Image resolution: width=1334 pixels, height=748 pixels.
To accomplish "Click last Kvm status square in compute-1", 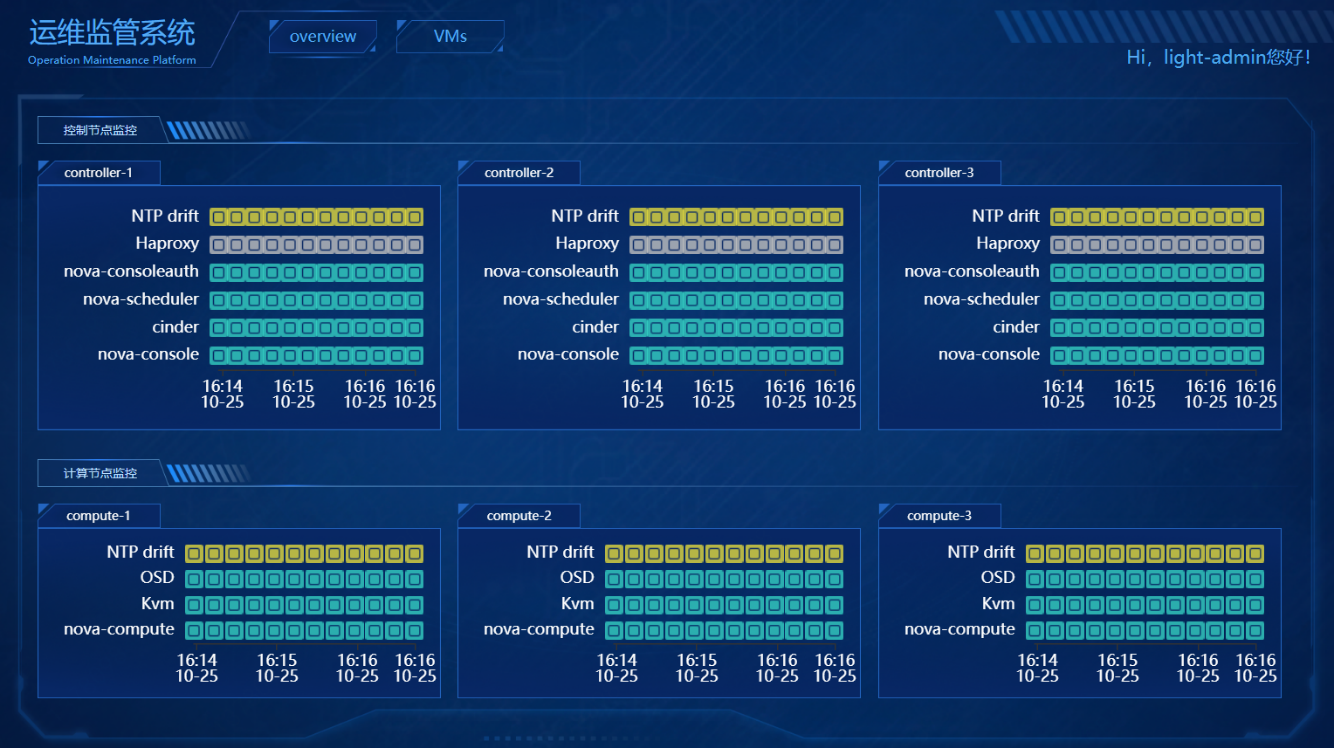I will pos(415,605).
